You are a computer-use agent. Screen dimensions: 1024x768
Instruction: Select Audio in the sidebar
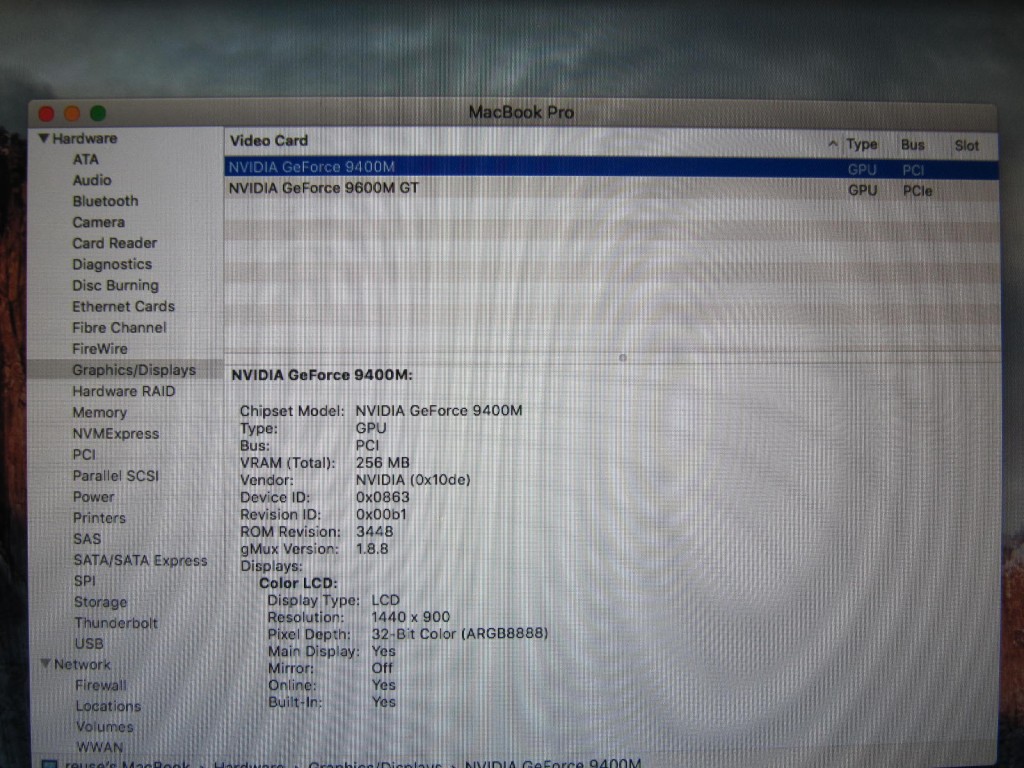pos(92,180)
